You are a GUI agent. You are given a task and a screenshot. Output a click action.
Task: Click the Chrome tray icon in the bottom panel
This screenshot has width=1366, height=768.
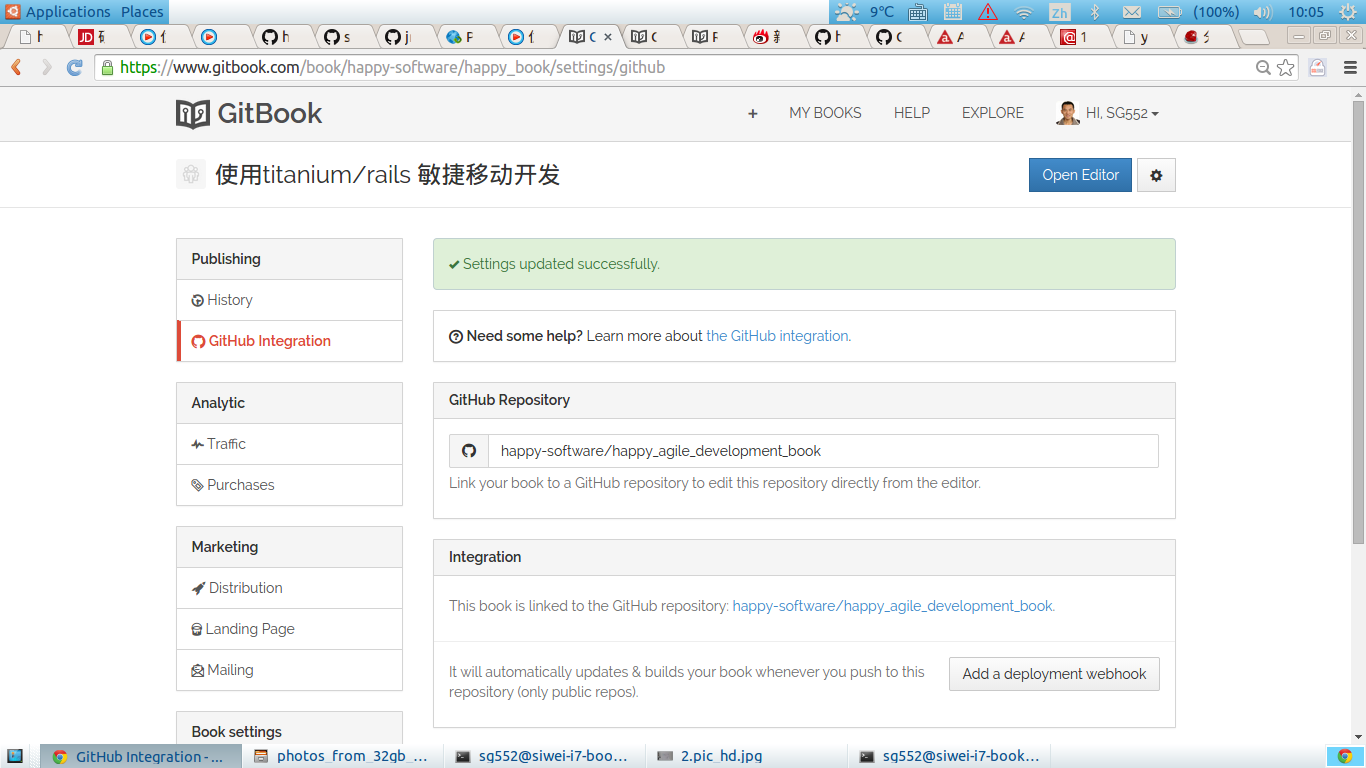coord(1345,756)
